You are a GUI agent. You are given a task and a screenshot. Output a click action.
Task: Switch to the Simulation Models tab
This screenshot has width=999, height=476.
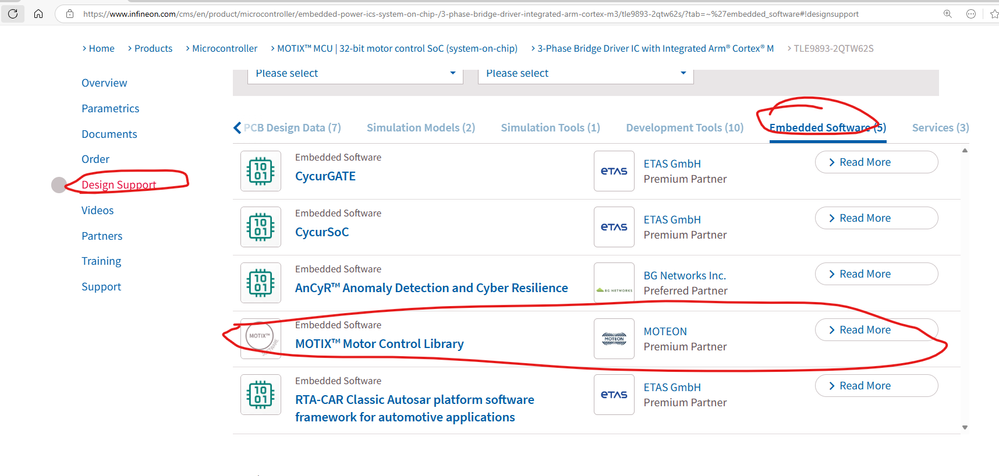tap(420, 128)
